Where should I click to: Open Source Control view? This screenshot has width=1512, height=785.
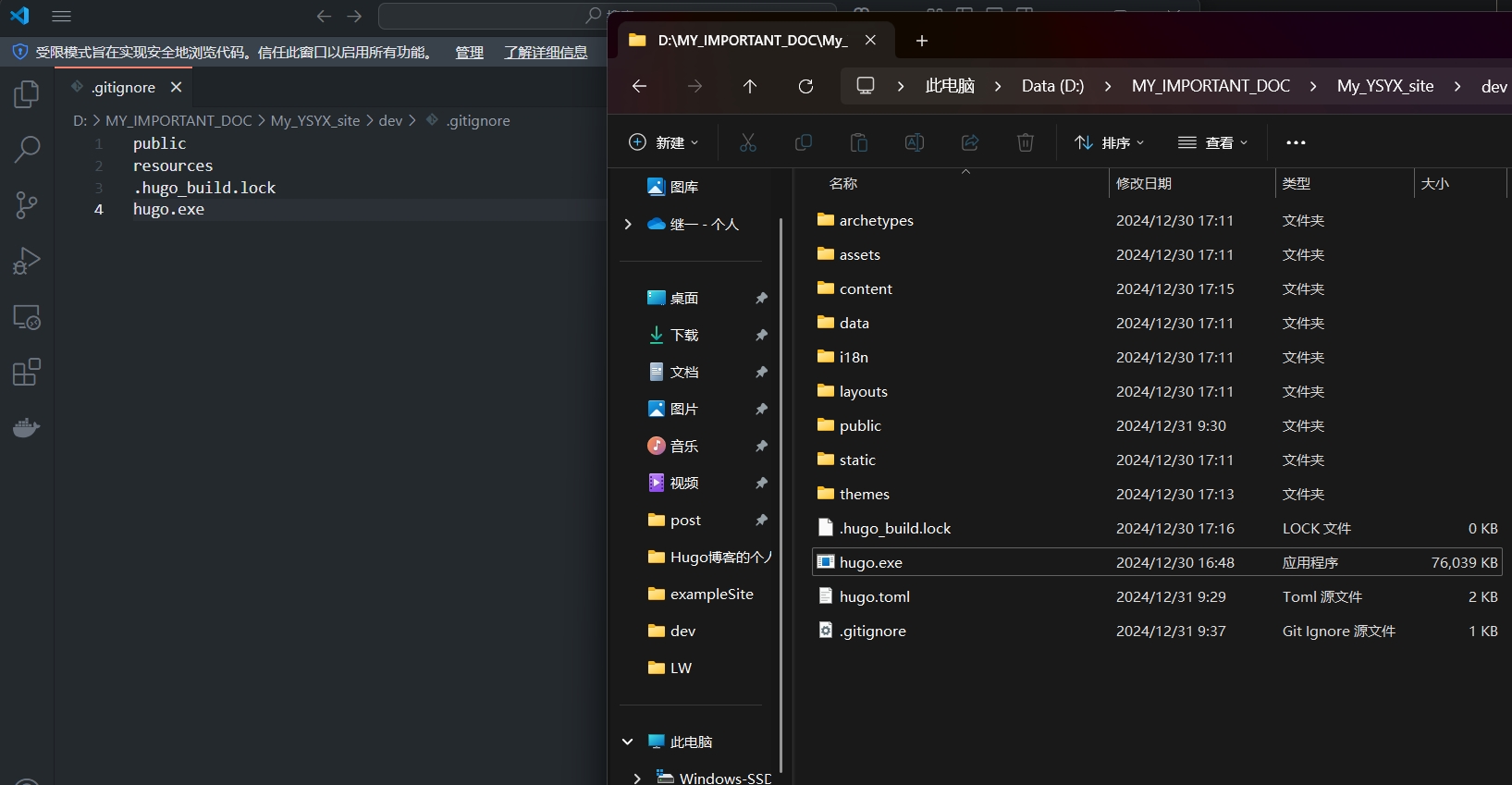coord(27,205)
